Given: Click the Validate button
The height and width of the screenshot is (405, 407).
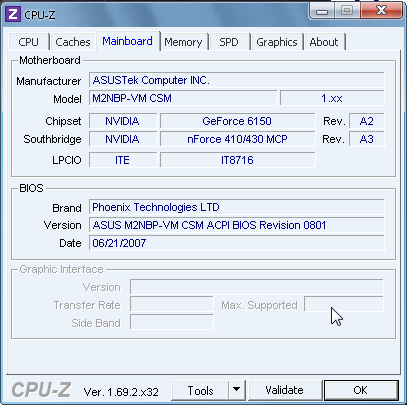Looking at the screenshot, I should (x=284, y=390).
